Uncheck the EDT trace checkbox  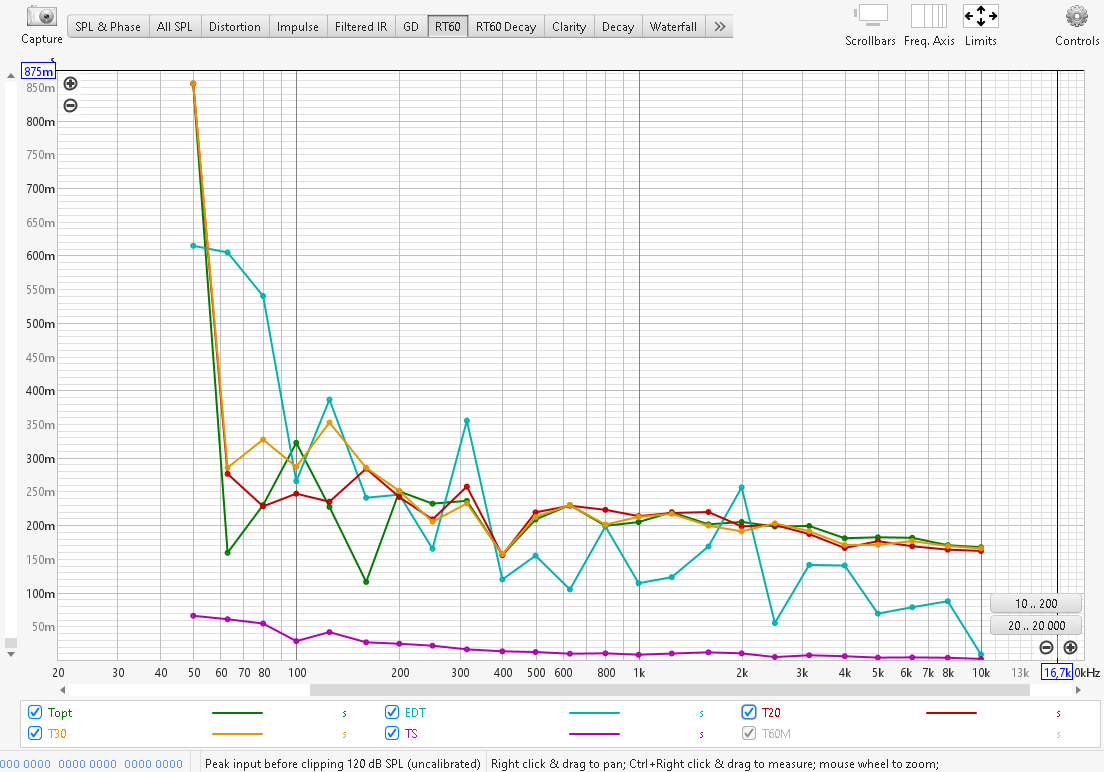pyautogui.click(x=392, y=712)
